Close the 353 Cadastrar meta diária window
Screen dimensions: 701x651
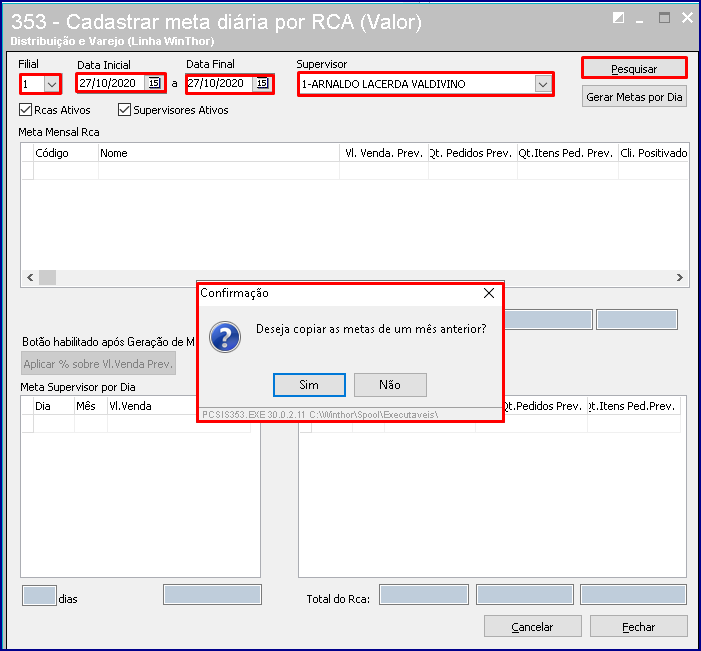[687, 18]
